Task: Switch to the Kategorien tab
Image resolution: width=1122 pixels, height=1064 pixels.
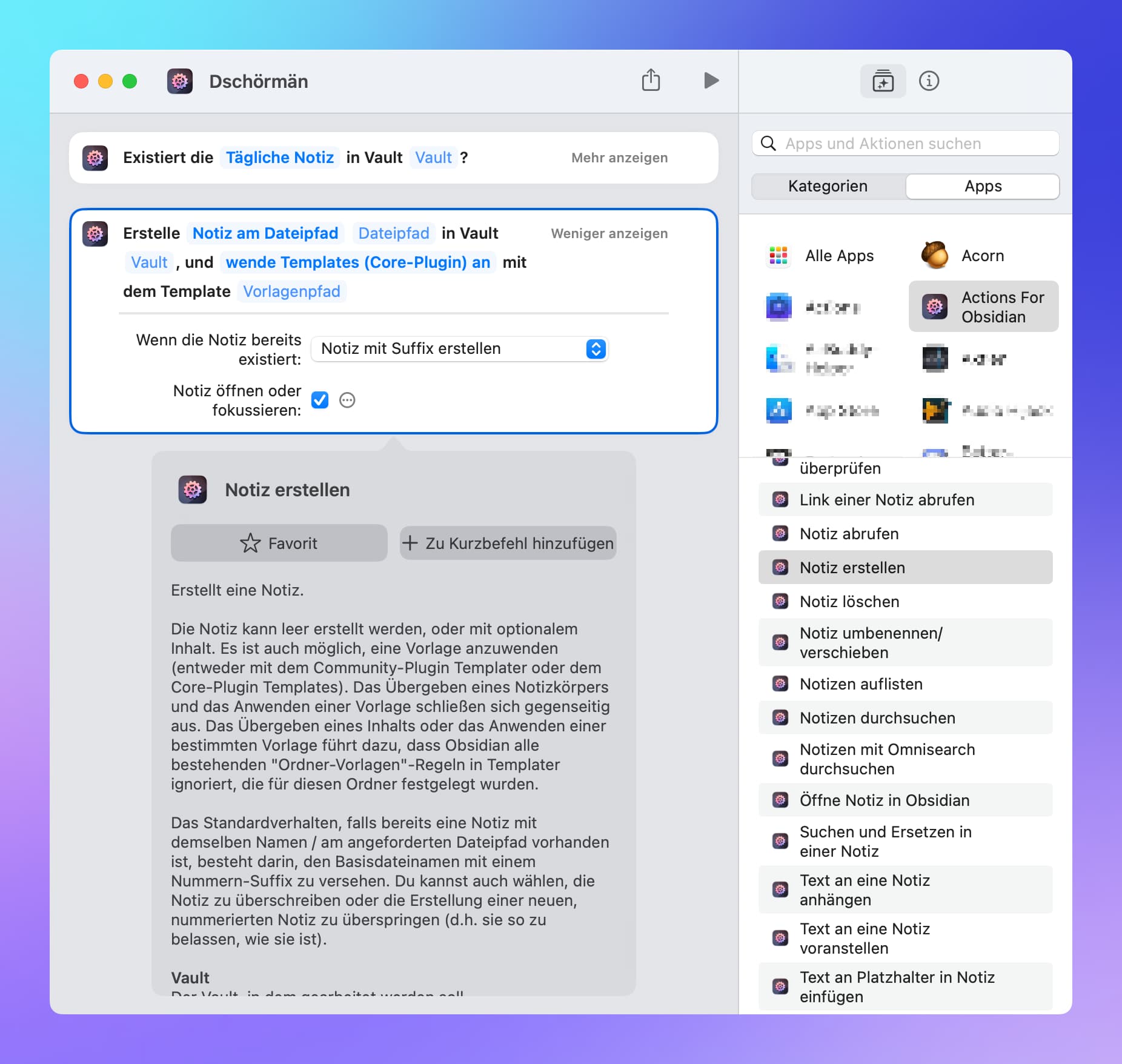Action: [828, 186]
